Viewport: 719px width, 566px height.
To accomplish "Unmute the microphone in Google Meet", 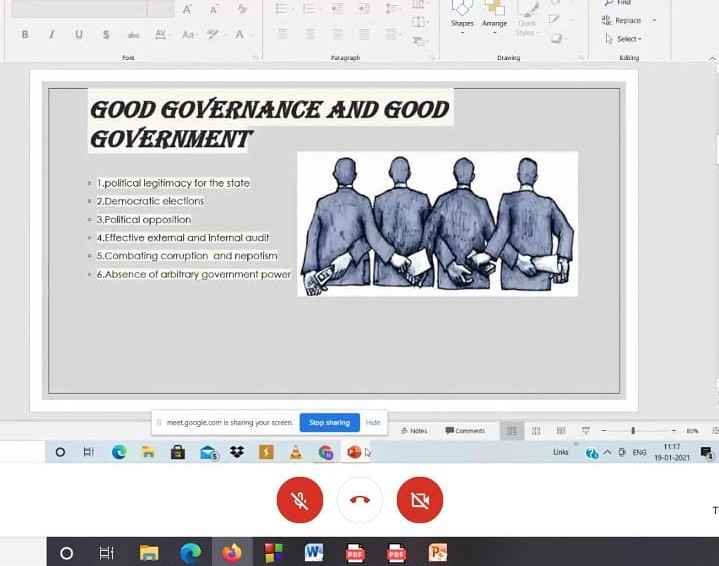I will click(300, 500).
